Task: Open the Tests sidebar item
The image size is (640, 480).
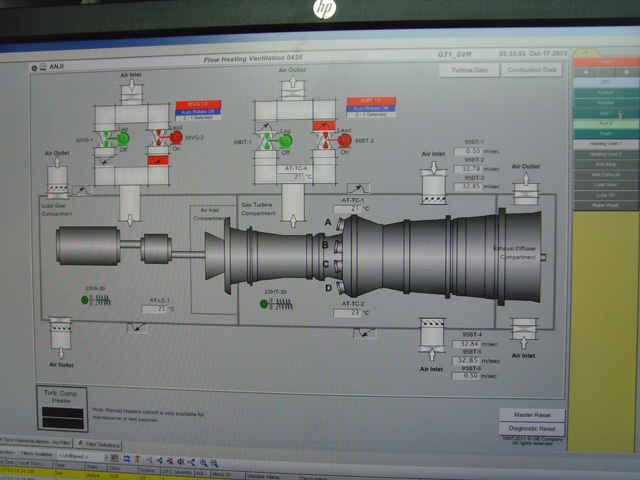Action: pyautogui.click(x=606, y=133)
